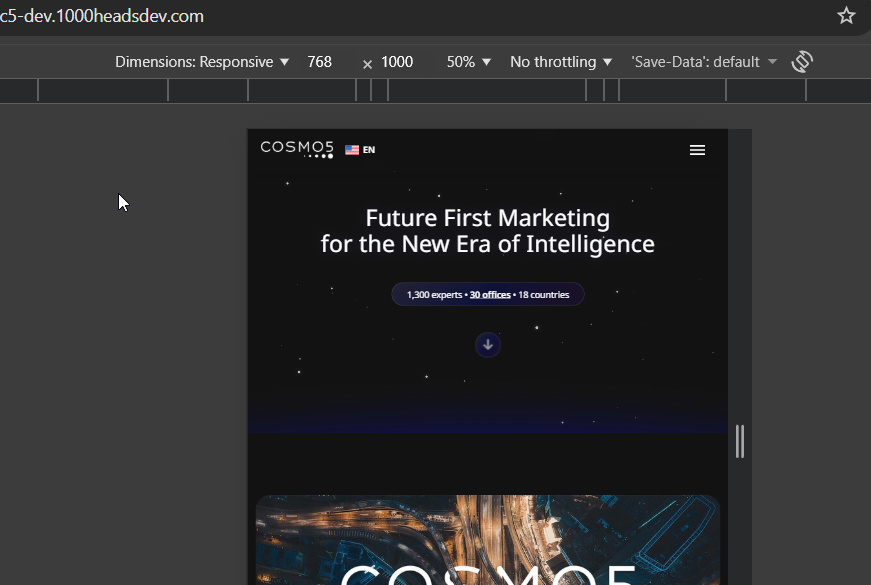871x585 pixels.
Task: Grab the viewport resize handle on right edge
Action: pos(739,442)
